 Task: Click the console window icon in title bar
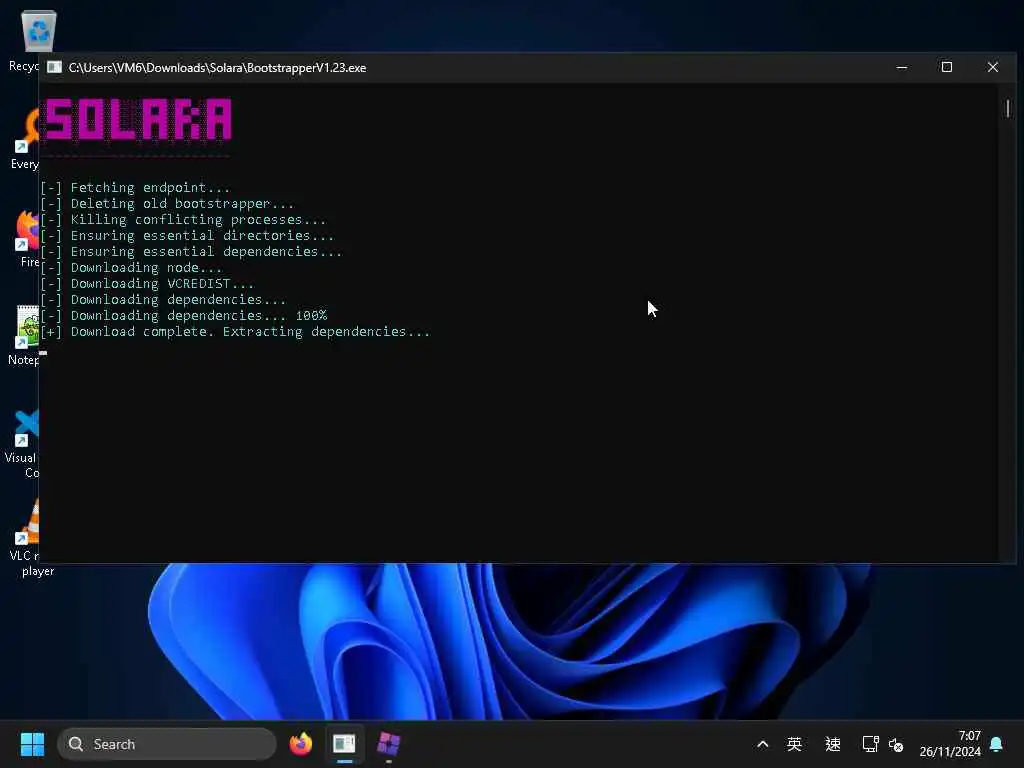tap(54, 67)
